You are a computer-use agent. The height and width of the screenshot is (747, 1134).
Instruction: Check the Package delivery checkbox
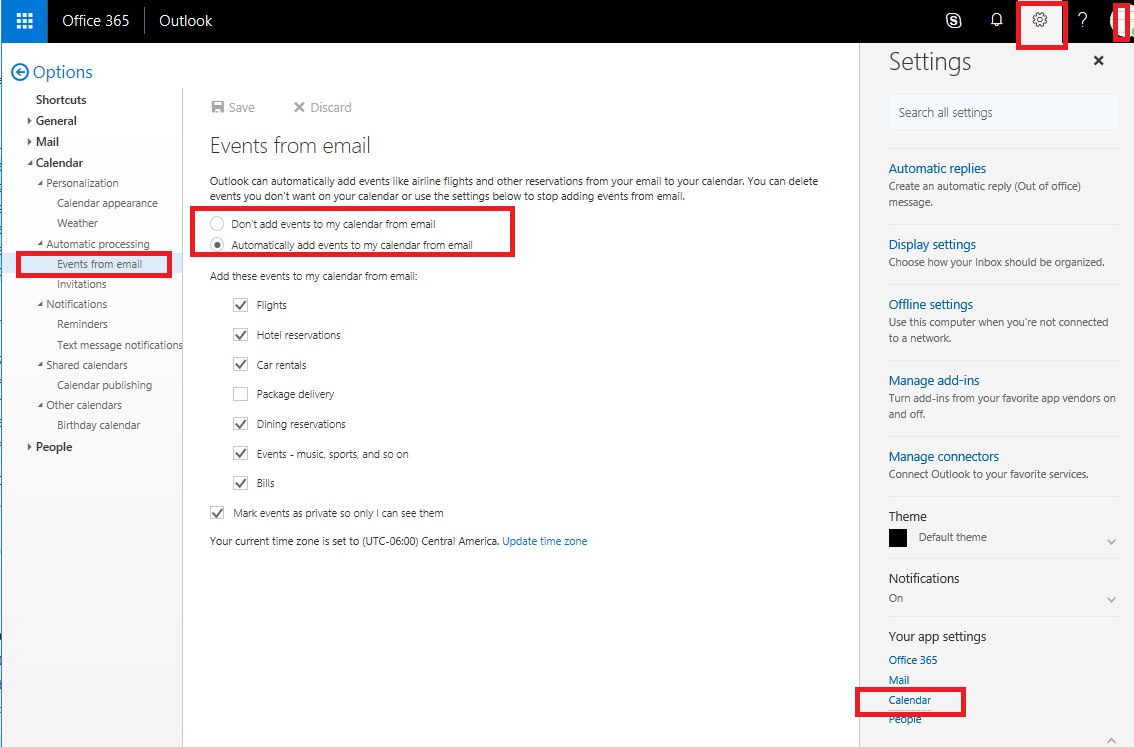click(x=241, y=394)
